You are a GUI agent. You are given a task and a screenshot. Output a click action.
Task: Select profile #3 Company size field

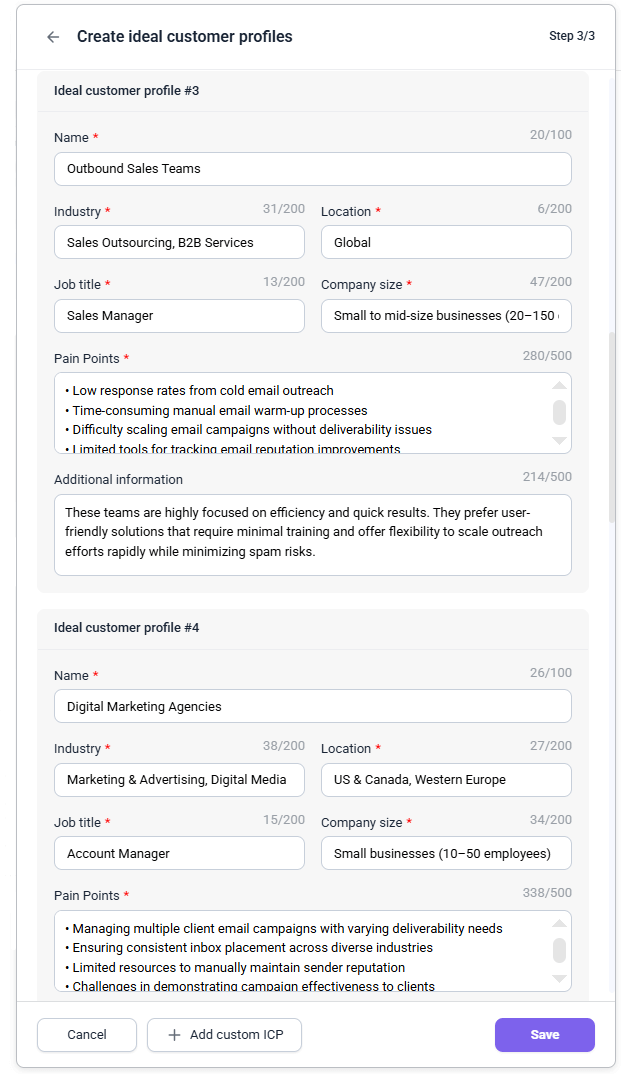coord(446,315)
